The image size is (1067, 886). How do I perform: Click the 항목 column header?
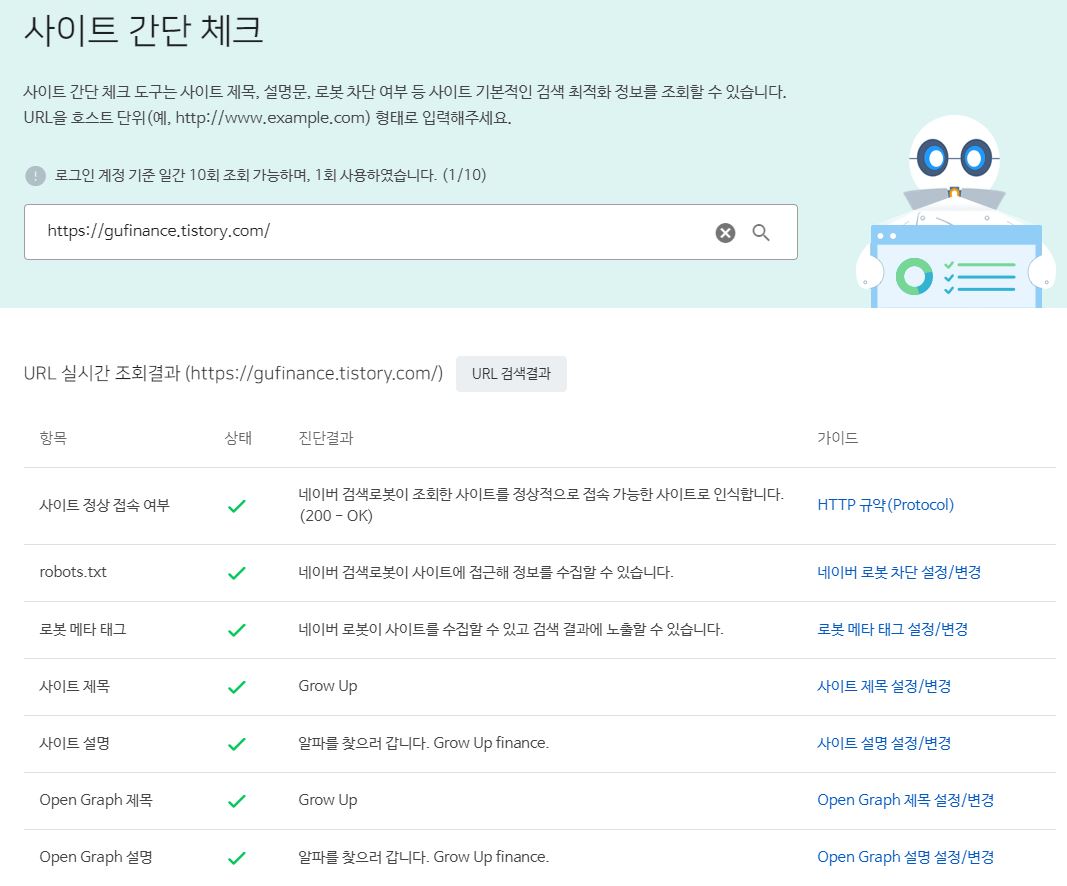[x=53, y=438]
